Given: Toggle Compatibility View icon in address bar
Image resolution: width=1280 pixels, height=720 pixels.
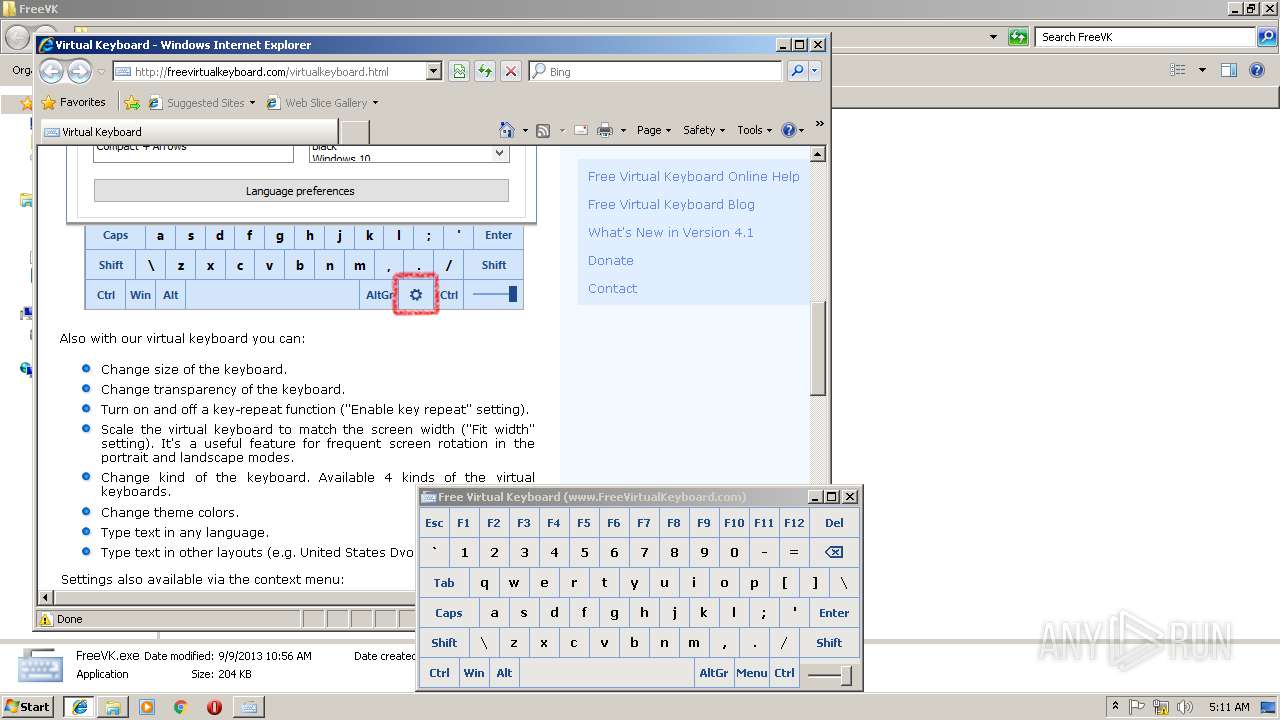Looking at the screenshot, I should pos(459,71).
